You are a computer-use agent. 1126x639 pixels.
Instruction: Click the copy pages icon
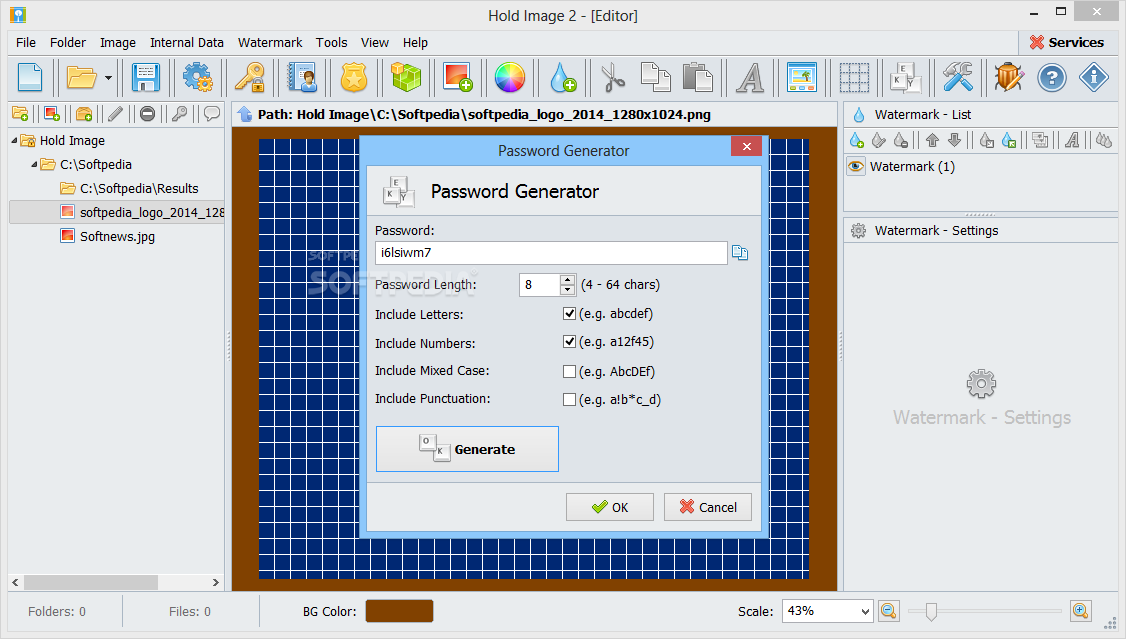point(656,77)
